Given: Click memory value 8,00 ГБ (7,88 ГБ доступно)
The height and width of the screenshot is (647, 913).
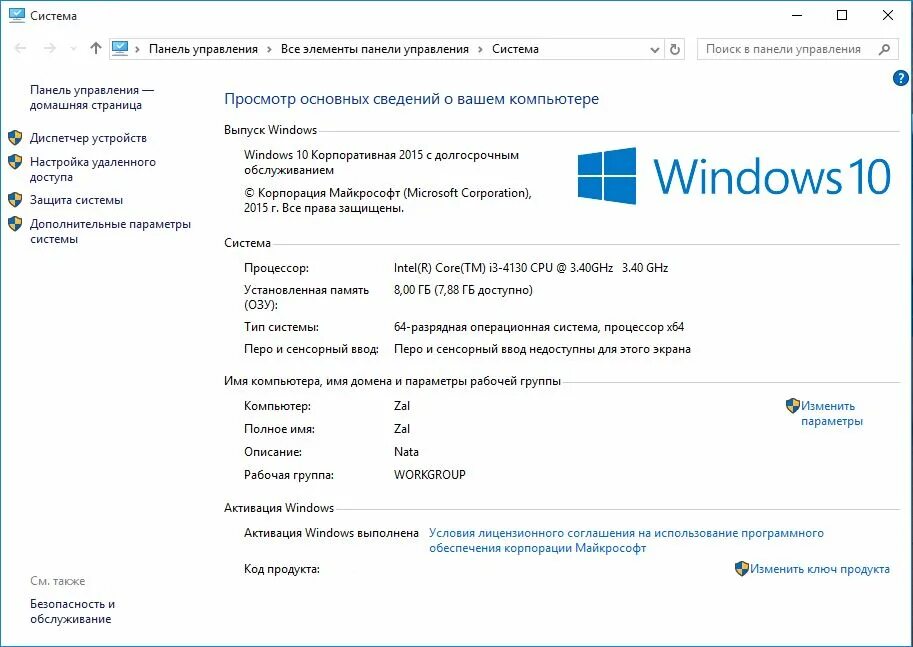Looking at the screenshot, I should tap(463, 290).
